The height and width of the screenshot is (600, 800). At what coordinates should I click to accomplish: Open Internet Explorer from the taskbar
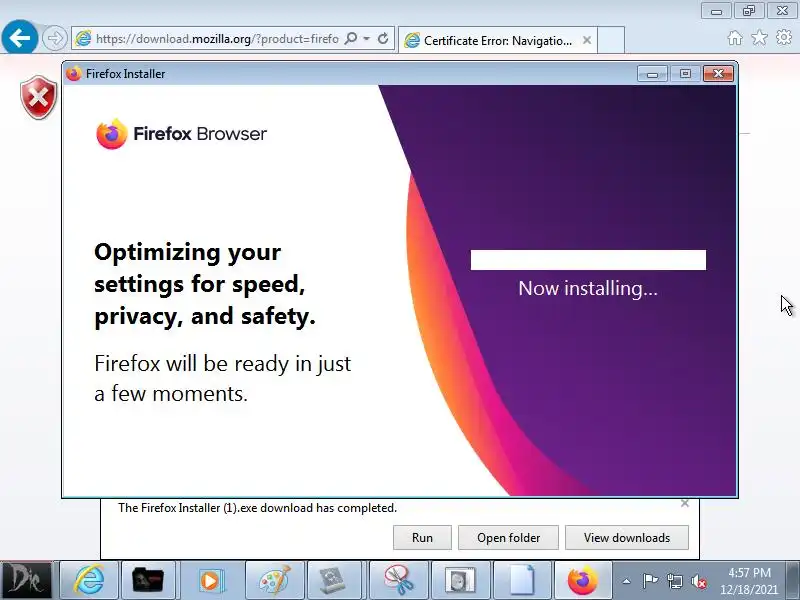[x=89, y=580]
